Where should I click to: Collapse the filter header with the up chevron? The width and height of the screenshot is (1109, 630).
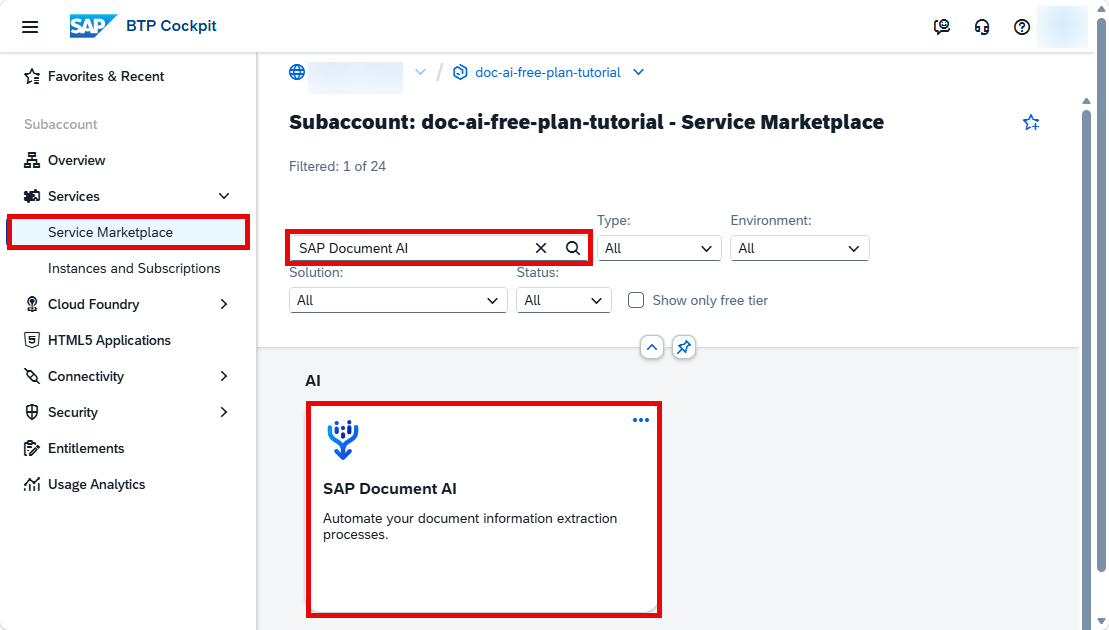651,347
